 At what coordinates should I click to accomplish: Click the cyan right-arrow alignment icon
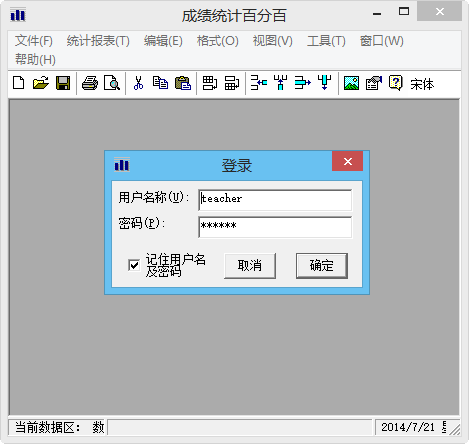tap(303, 83)
